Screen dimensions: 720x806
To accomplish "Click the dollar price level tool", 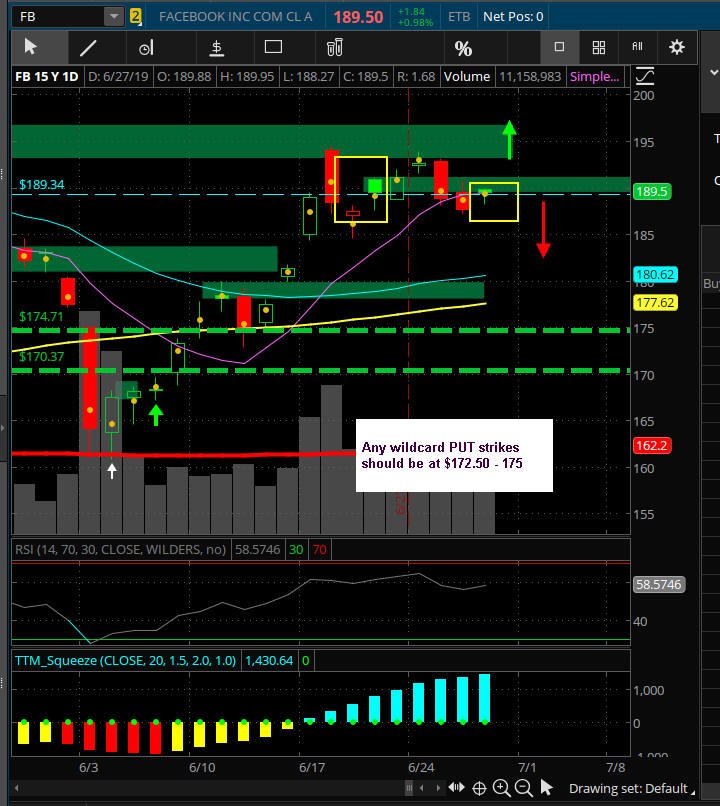I will point(217,48).
